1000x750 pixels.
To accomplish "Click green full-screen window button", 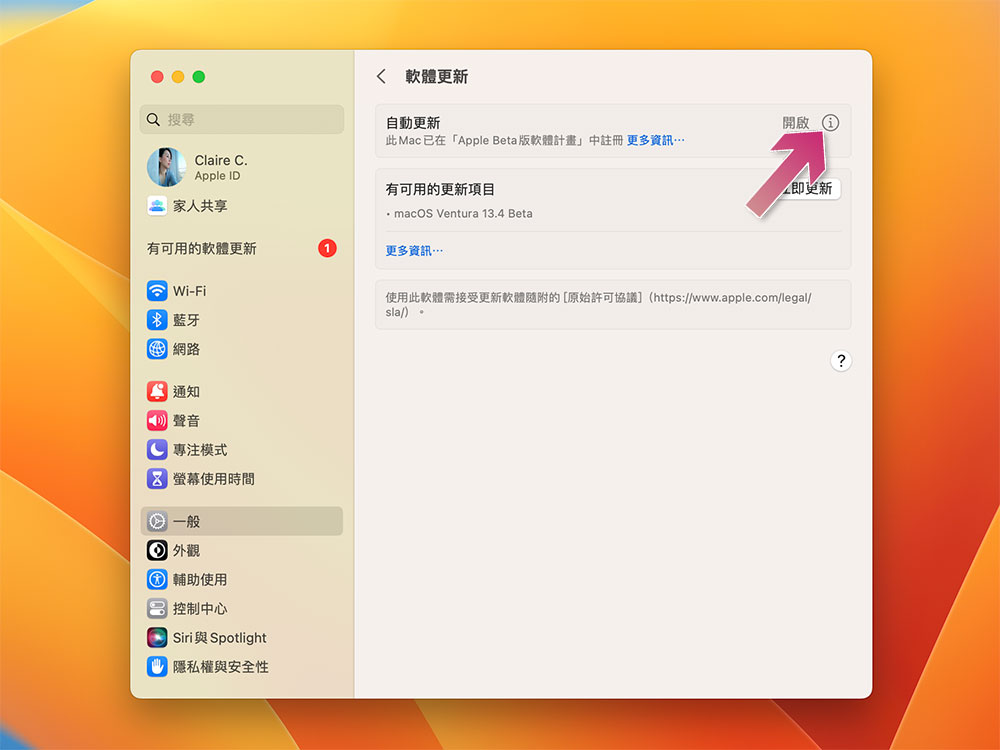I will click(199, 77).
